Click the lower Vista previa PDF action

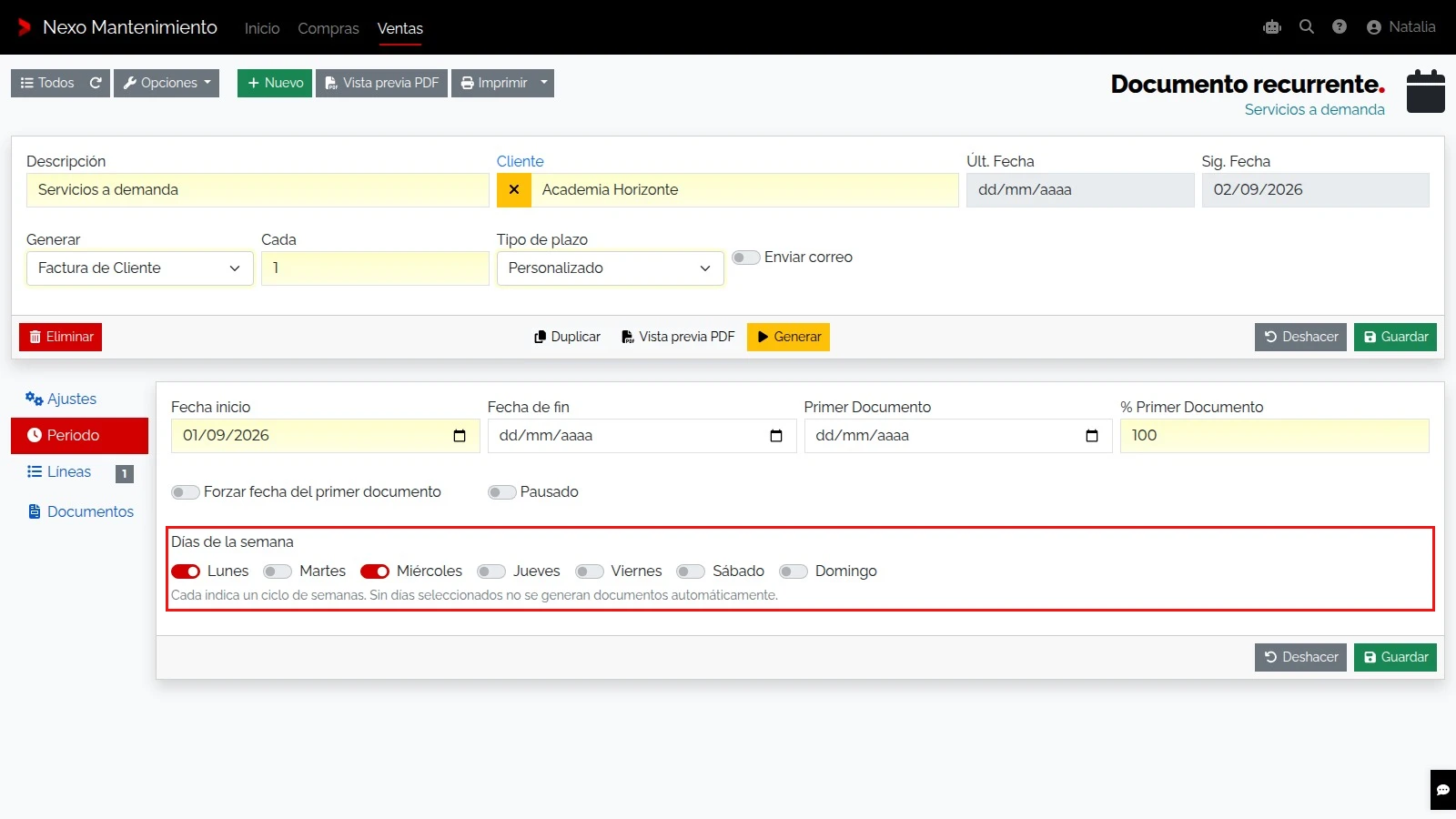(678, 337)
